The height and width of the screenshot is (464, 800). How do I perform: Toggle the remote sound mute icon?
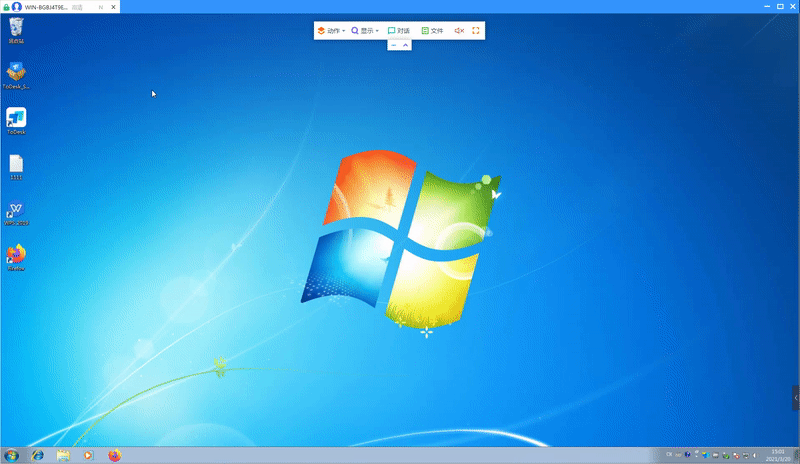tap(459, 31)
